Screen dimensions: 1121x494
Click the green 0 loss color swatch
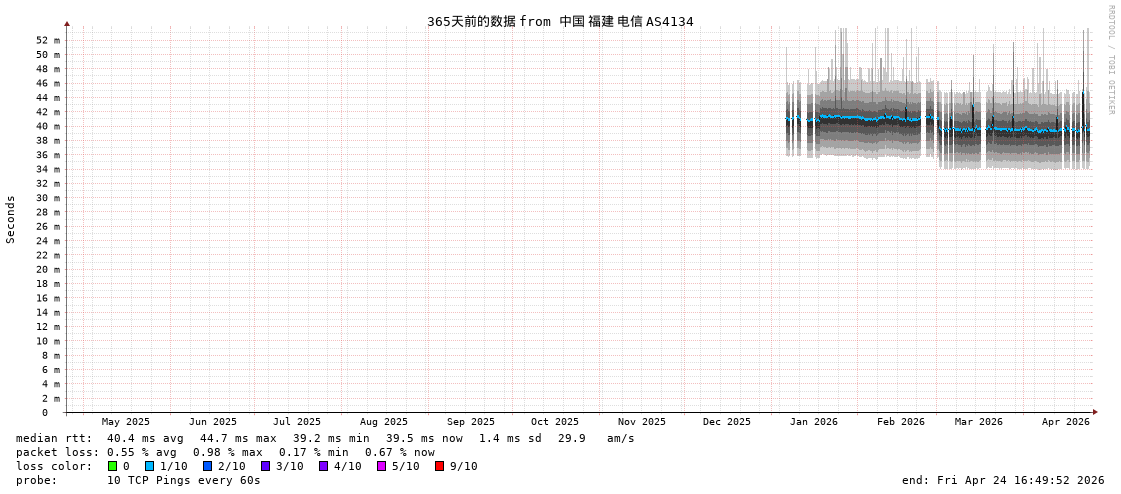click(112, 466)
